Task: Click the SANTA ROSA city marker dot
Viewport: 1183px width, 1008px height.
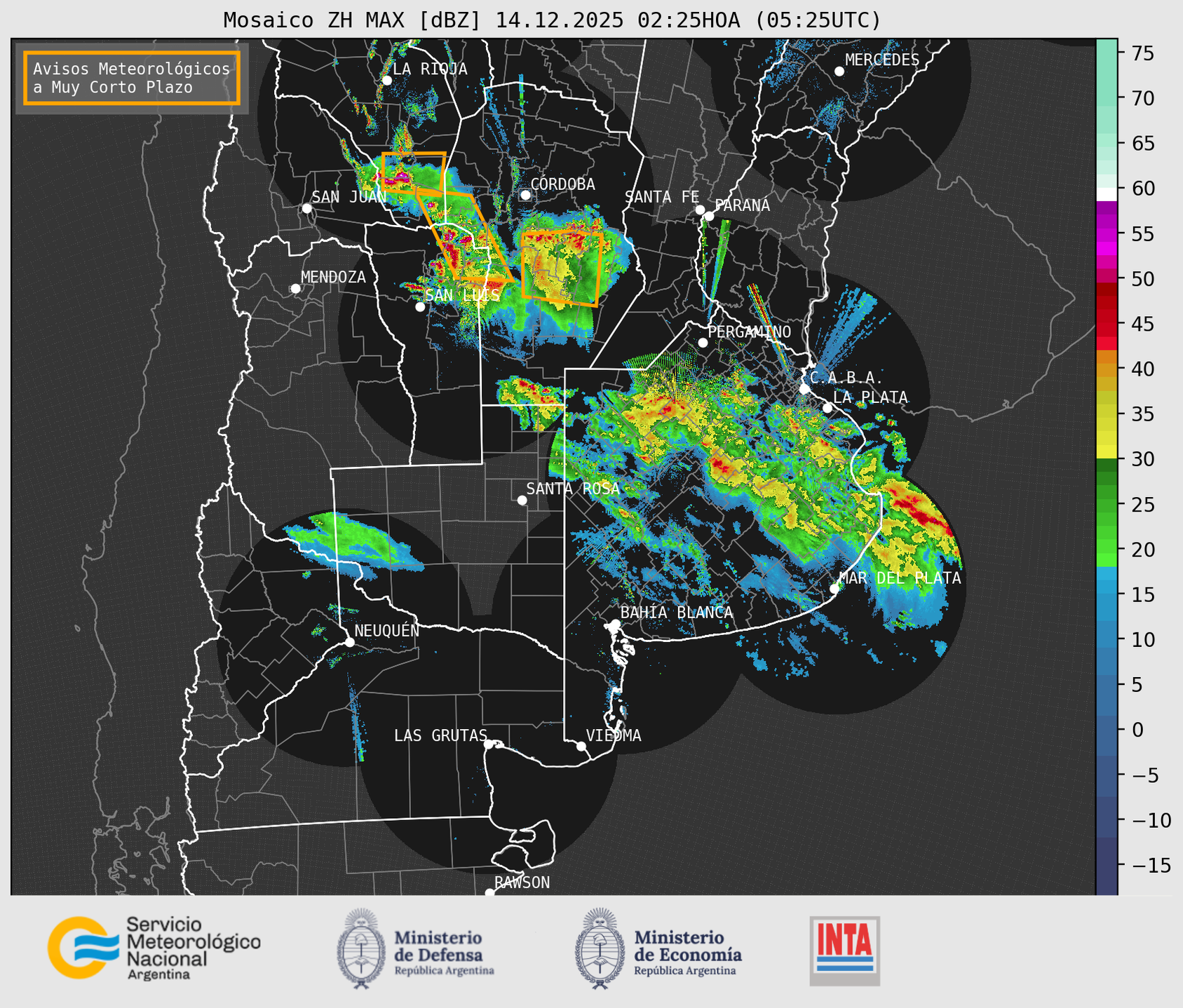Action: tap(522, 500)
